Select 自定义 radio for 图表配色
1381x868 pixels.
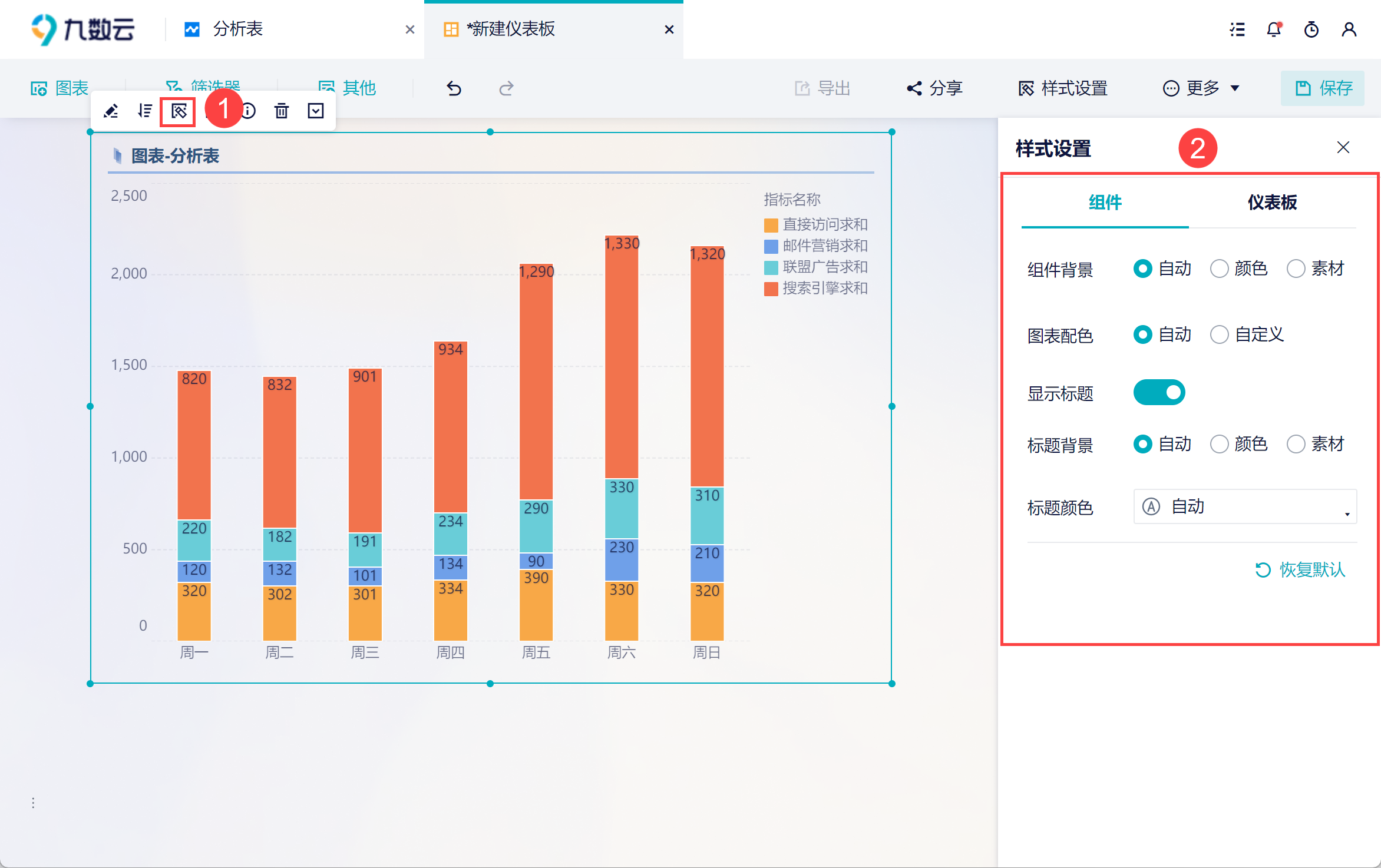click(1220, 335)
